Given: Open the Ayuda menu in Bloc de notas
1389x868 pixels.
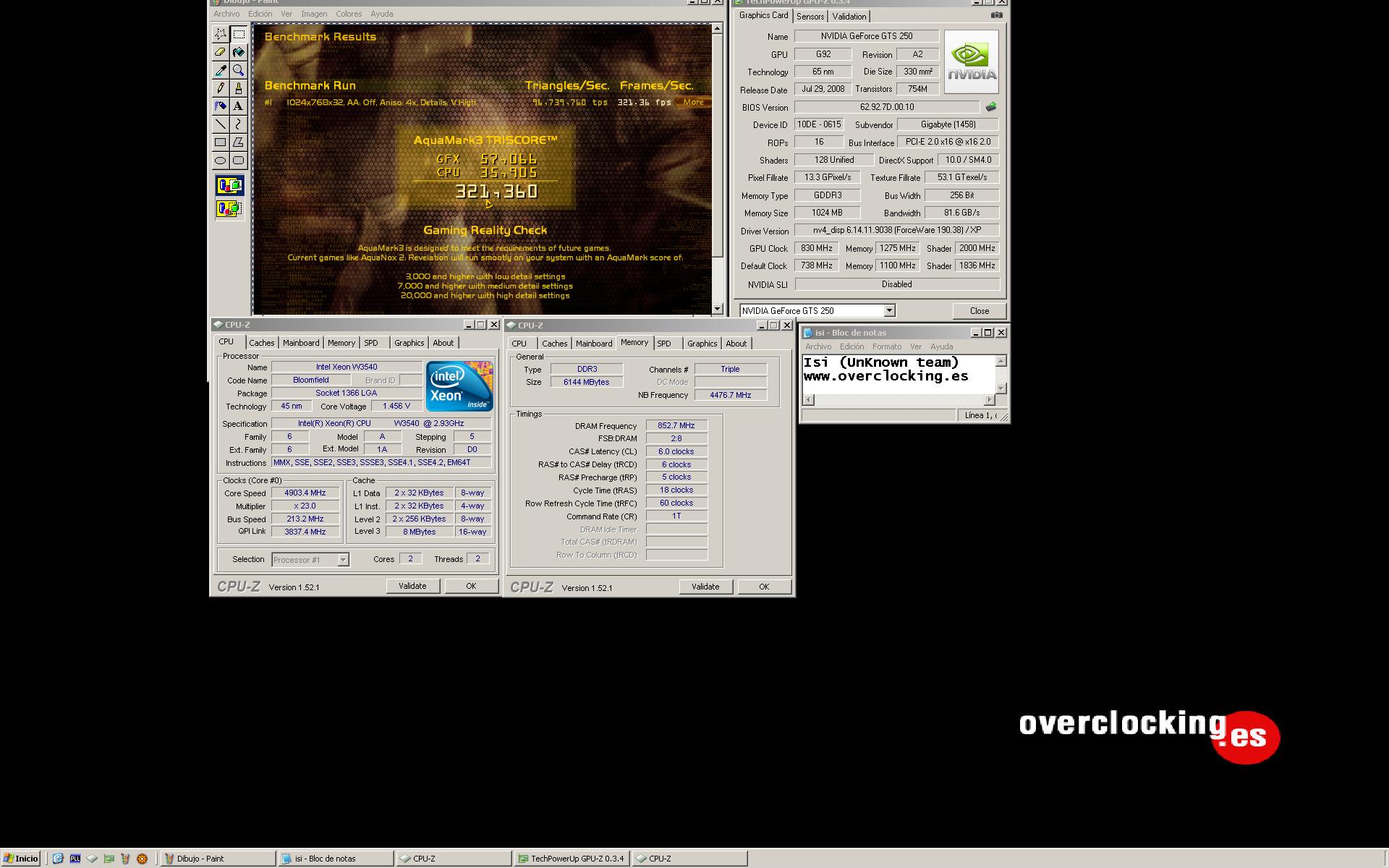Looking at the screenshot, I should pos(941,346).
